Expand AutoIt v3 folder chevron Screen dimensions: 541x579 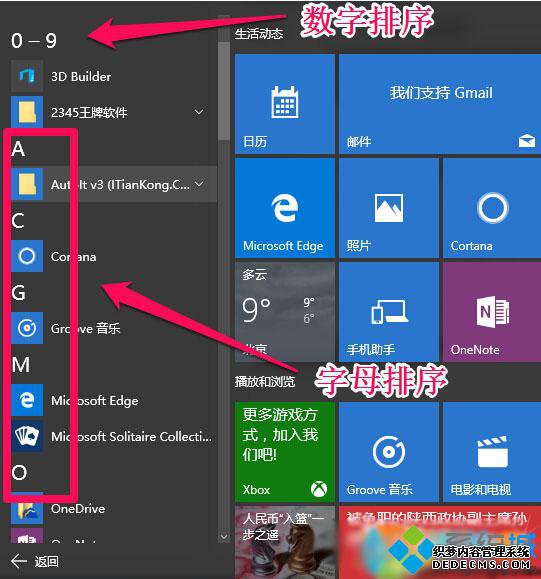click(199, 184)
